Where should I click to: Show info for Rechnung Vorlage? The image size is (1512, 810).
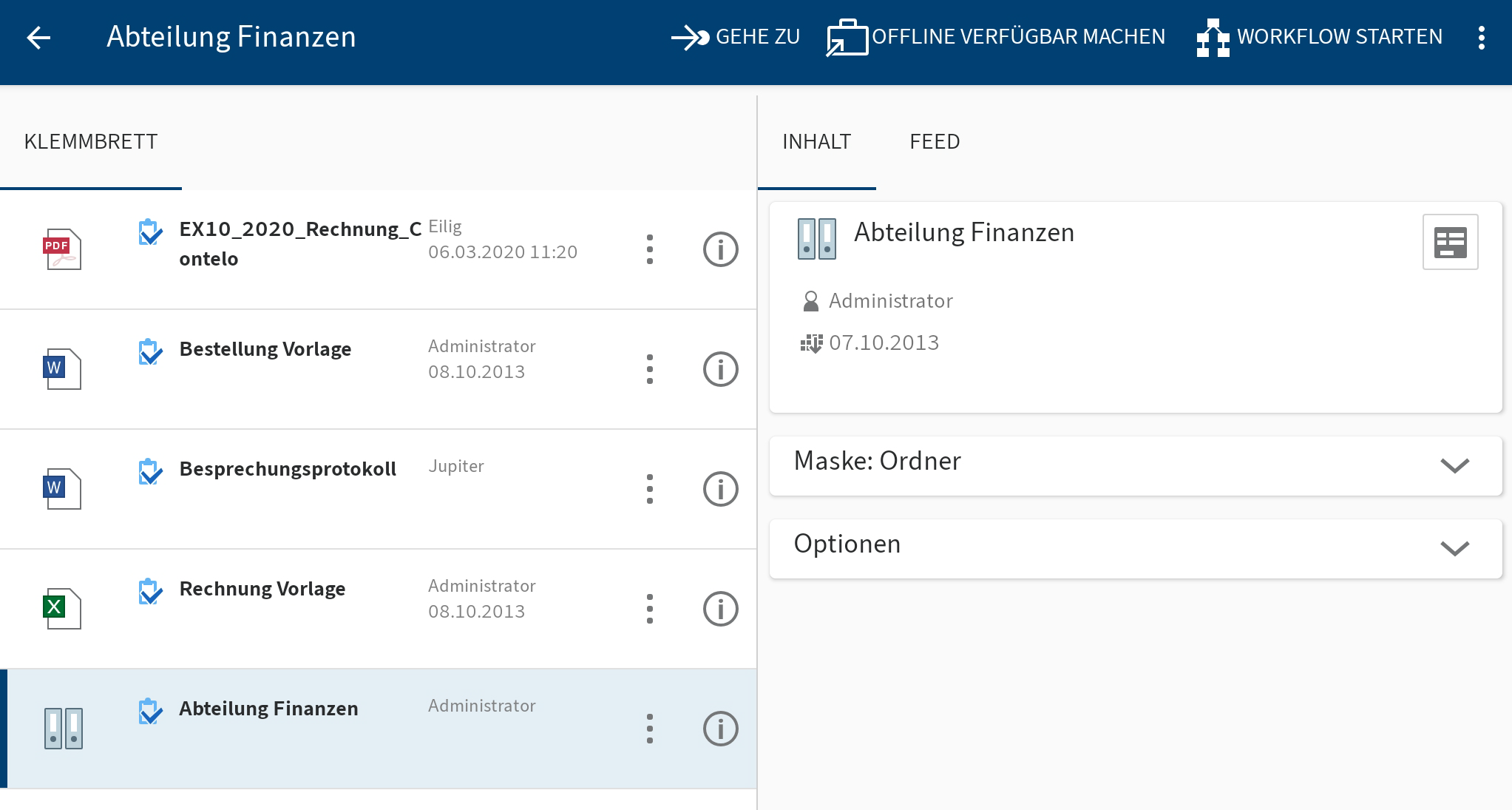[x=720, y=609]
